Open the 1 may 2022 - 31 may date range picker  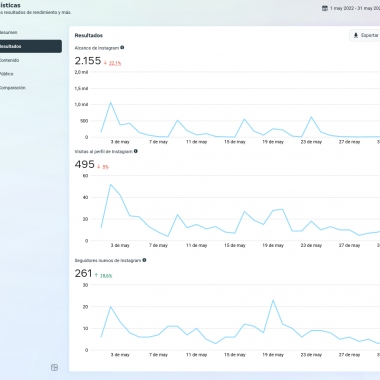pos(351,8)
